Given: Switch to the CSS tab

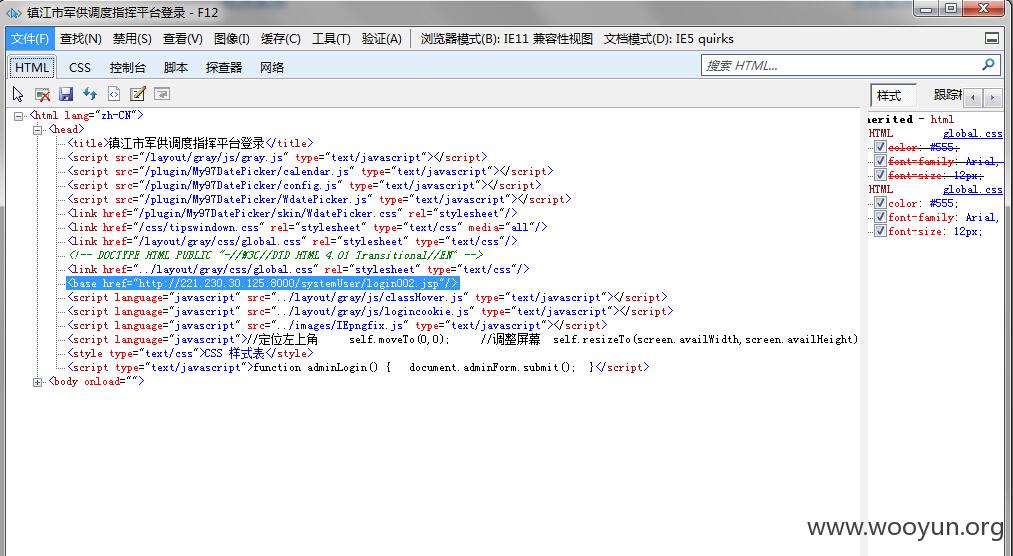Looking at the screenshot, I should [80, 67].
